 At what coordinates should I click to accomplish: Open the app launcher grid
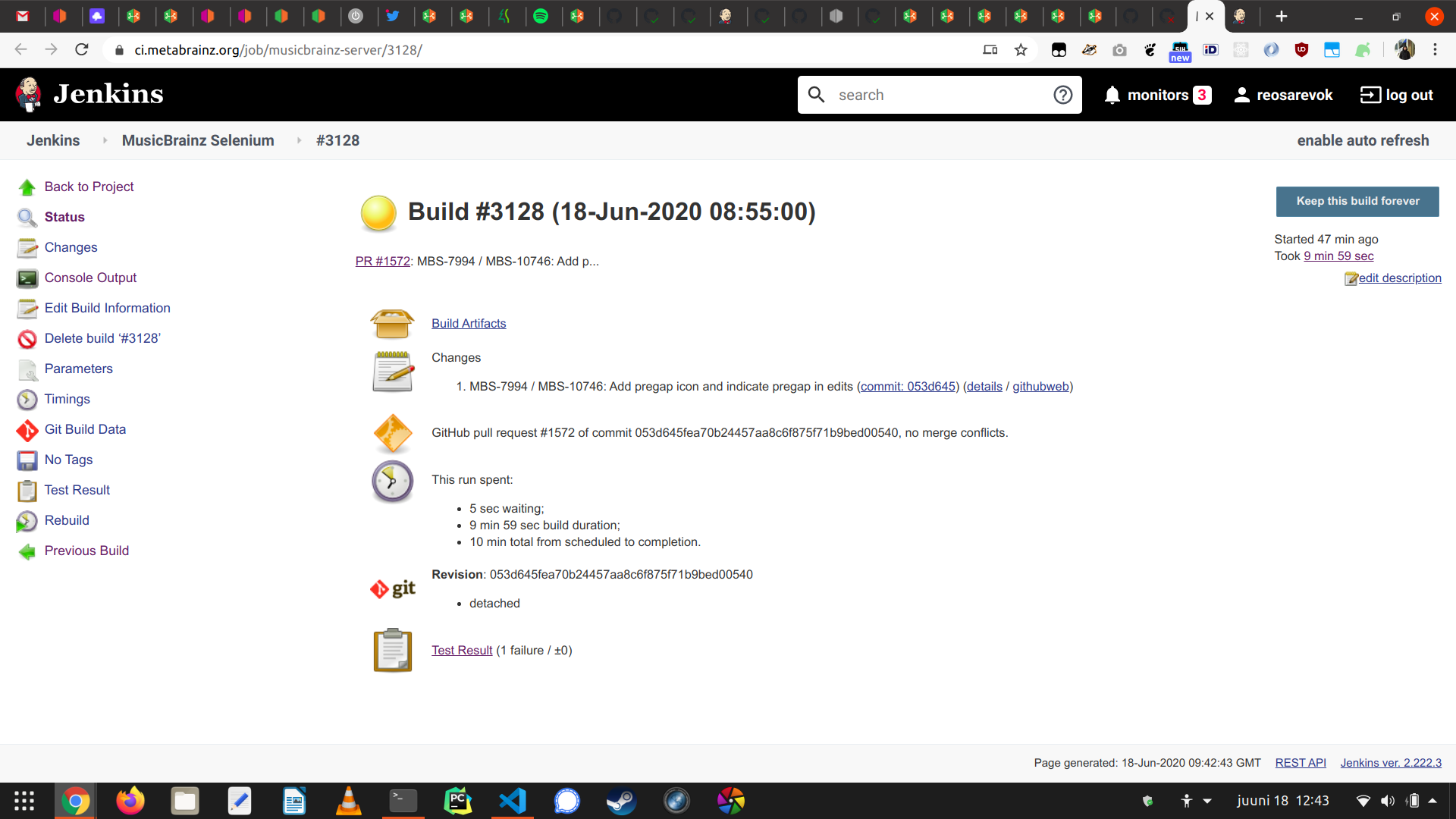click(24, 801)
